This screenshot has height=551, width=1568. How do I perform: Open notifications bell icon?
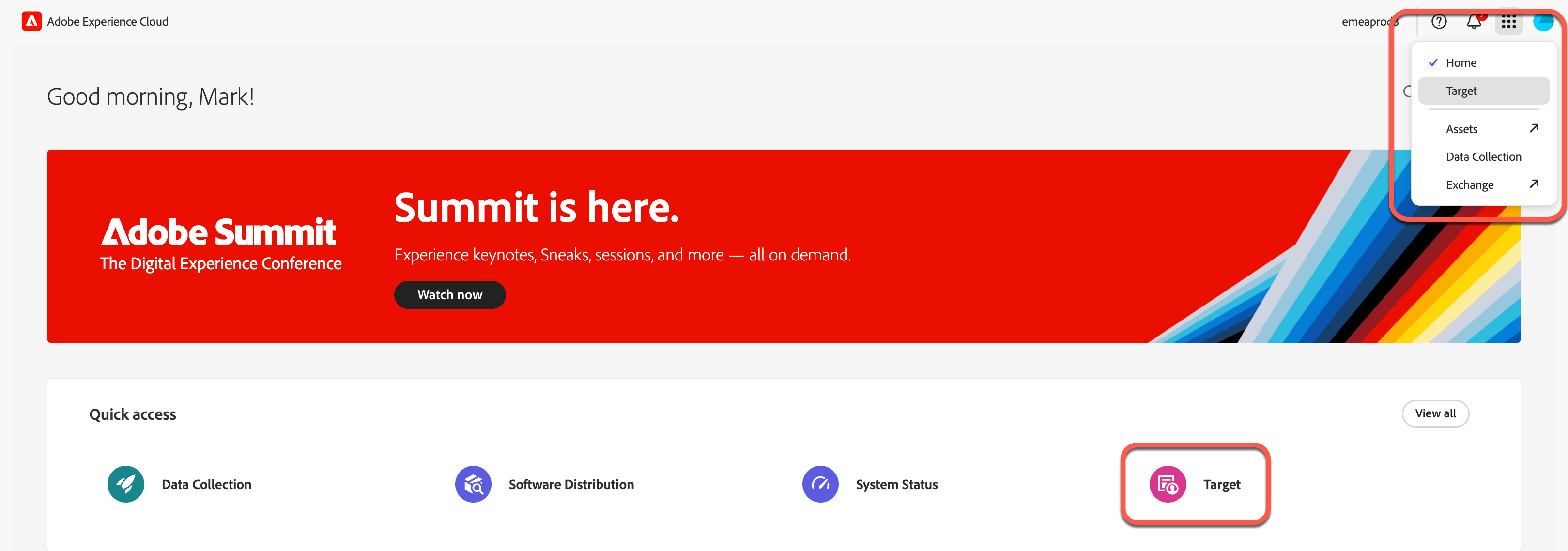(1474, 22)
